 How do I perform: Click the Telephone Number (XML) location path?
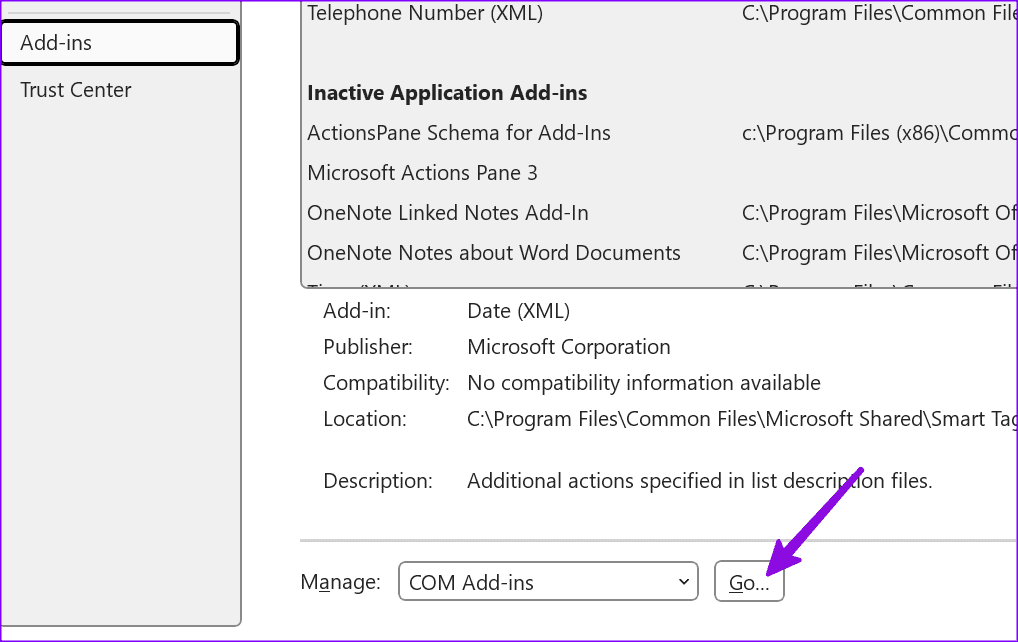(879, 13)
